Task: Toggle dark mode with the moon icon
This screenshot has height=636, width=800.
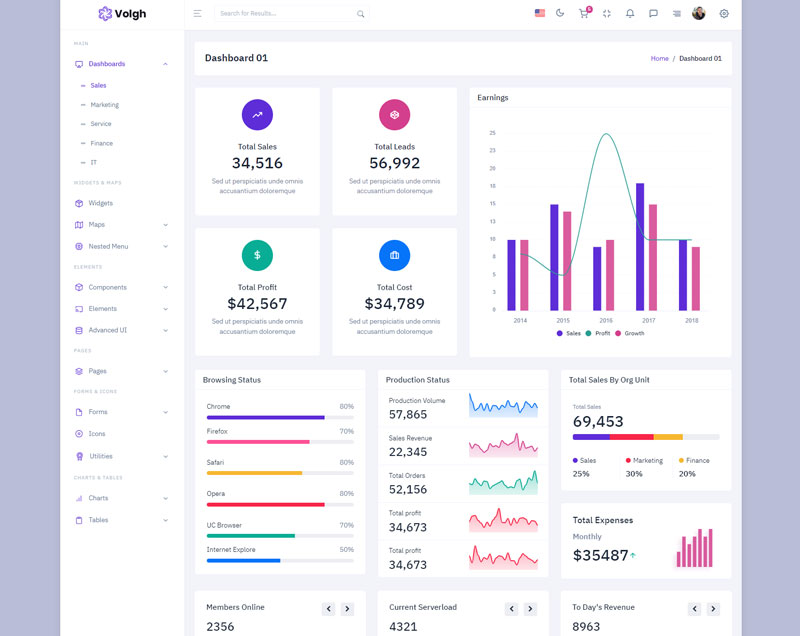Action: coord(560,13)
